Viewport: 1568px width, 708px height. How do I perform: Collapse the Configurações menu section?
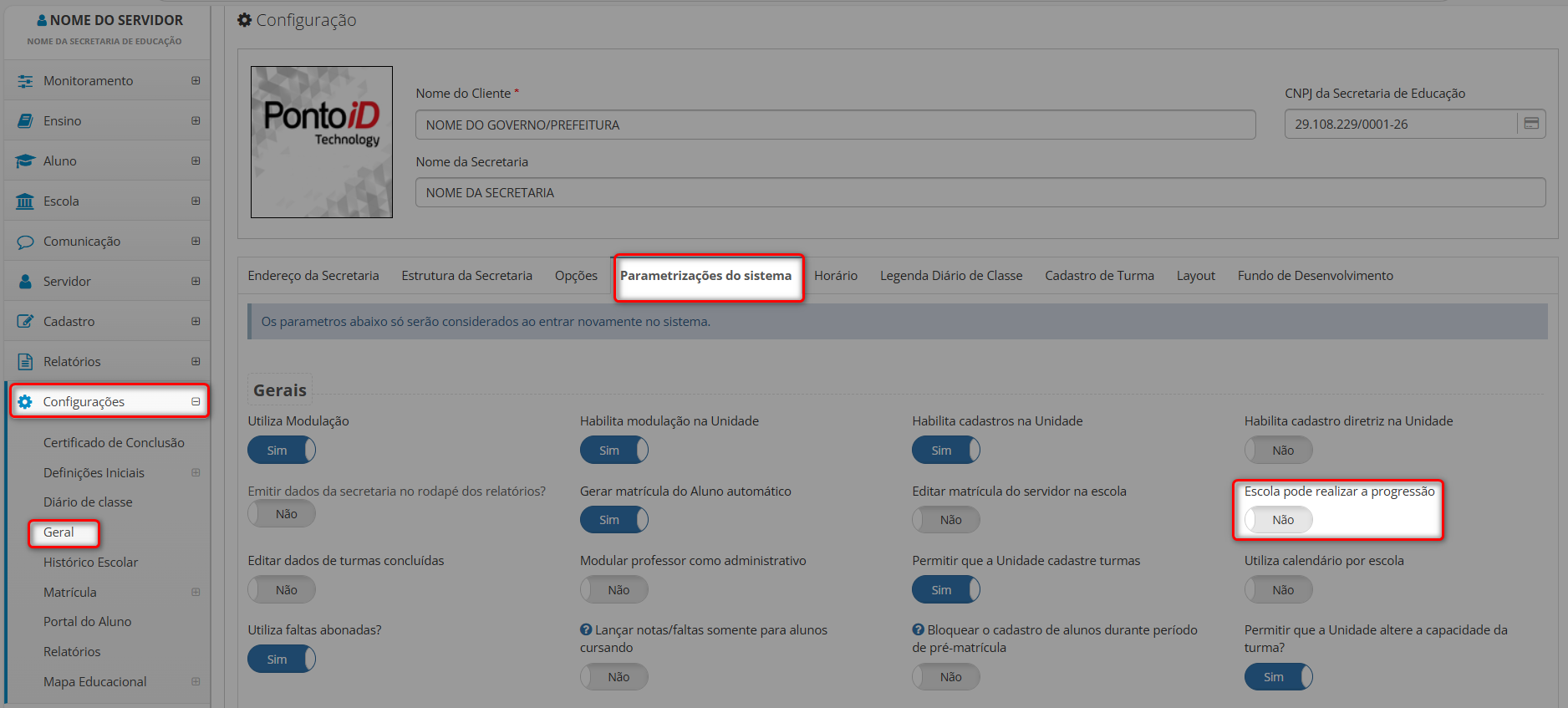tap(196, 402)
